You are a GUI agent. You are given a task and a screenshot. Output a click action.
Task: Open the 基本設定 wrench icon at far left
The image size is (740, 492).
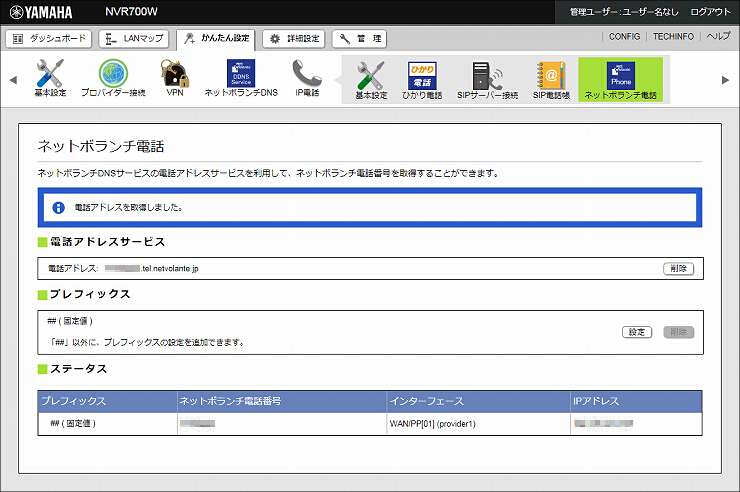click(x=50, y=78)
